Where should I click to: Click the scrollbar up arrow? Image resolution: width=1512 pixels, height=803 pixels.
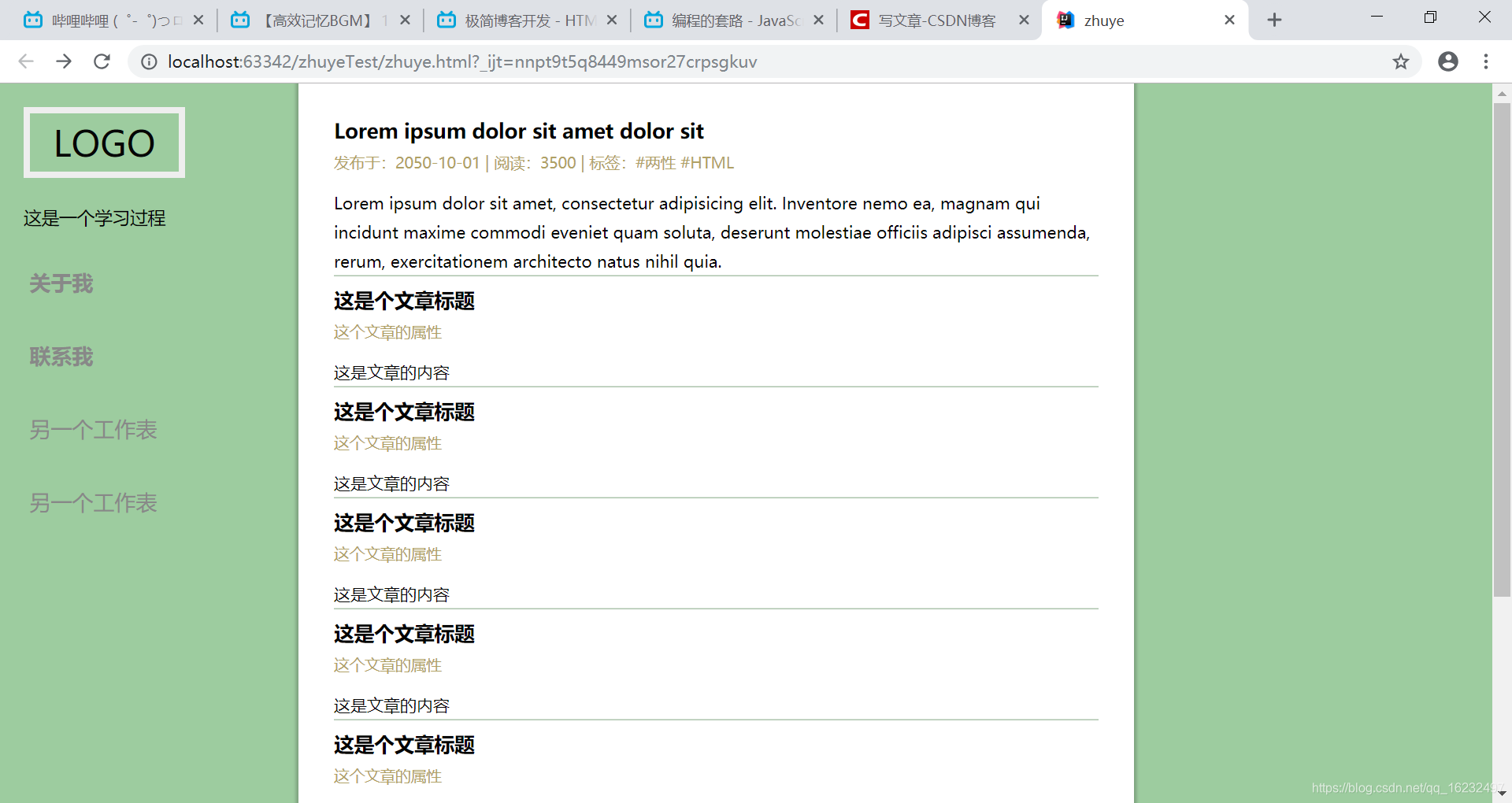[1502, 94]
